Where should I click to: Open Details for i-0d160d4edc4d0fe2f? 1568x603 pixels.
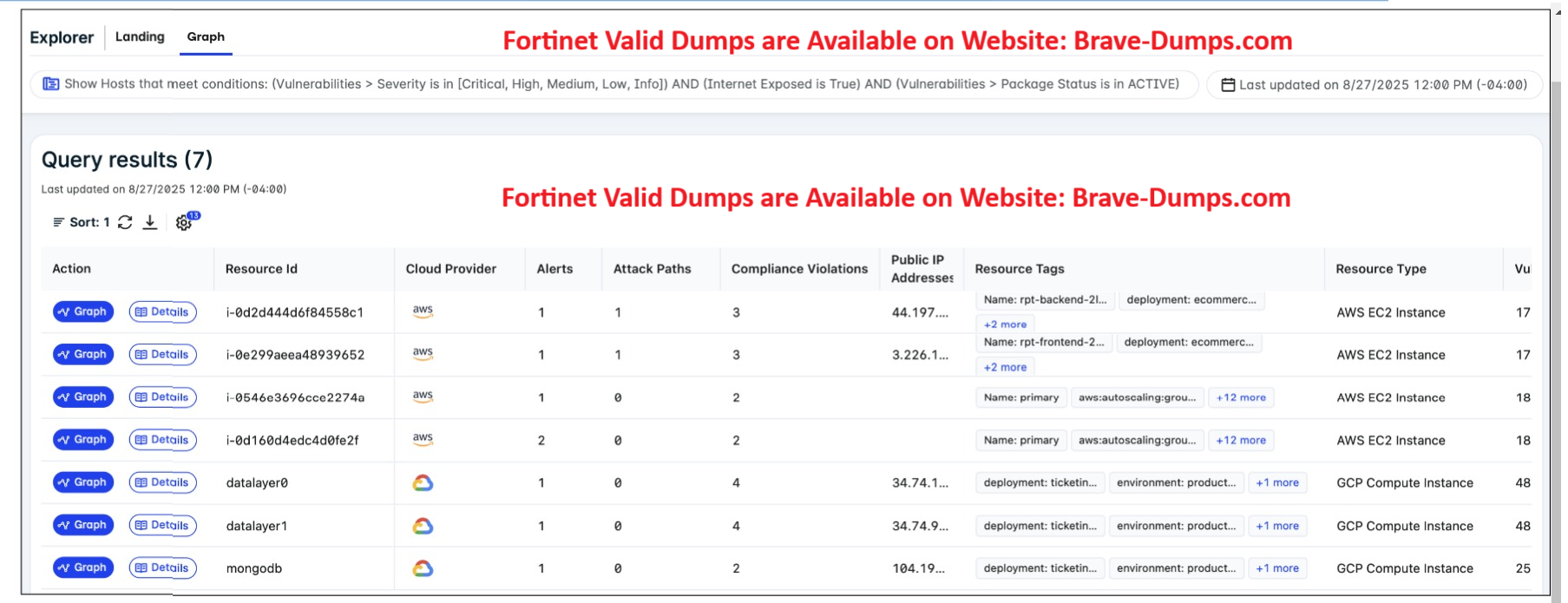[162, 440]
